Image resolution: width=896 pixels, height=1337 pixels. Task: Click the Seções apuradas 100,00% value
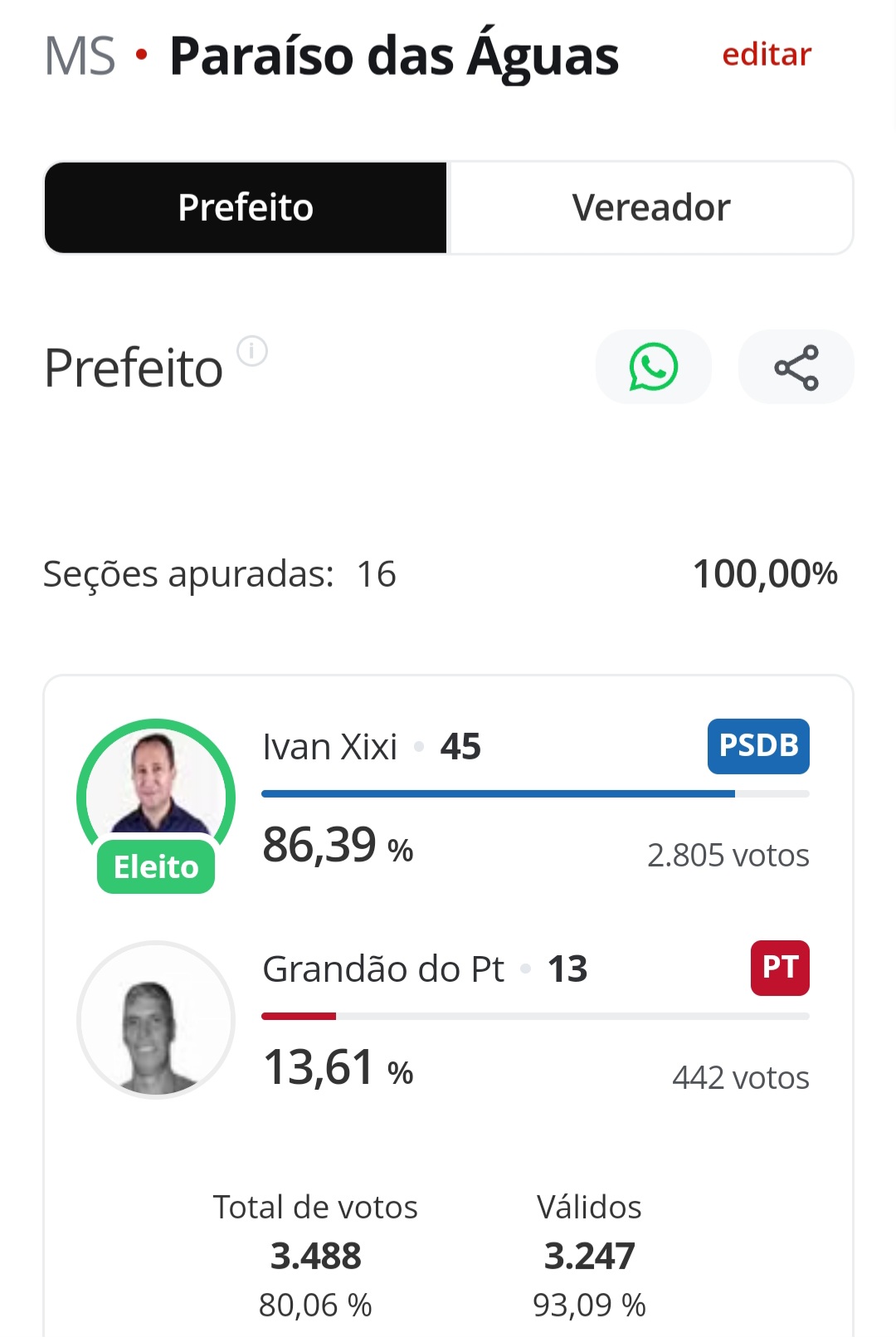tap(765, 573)
